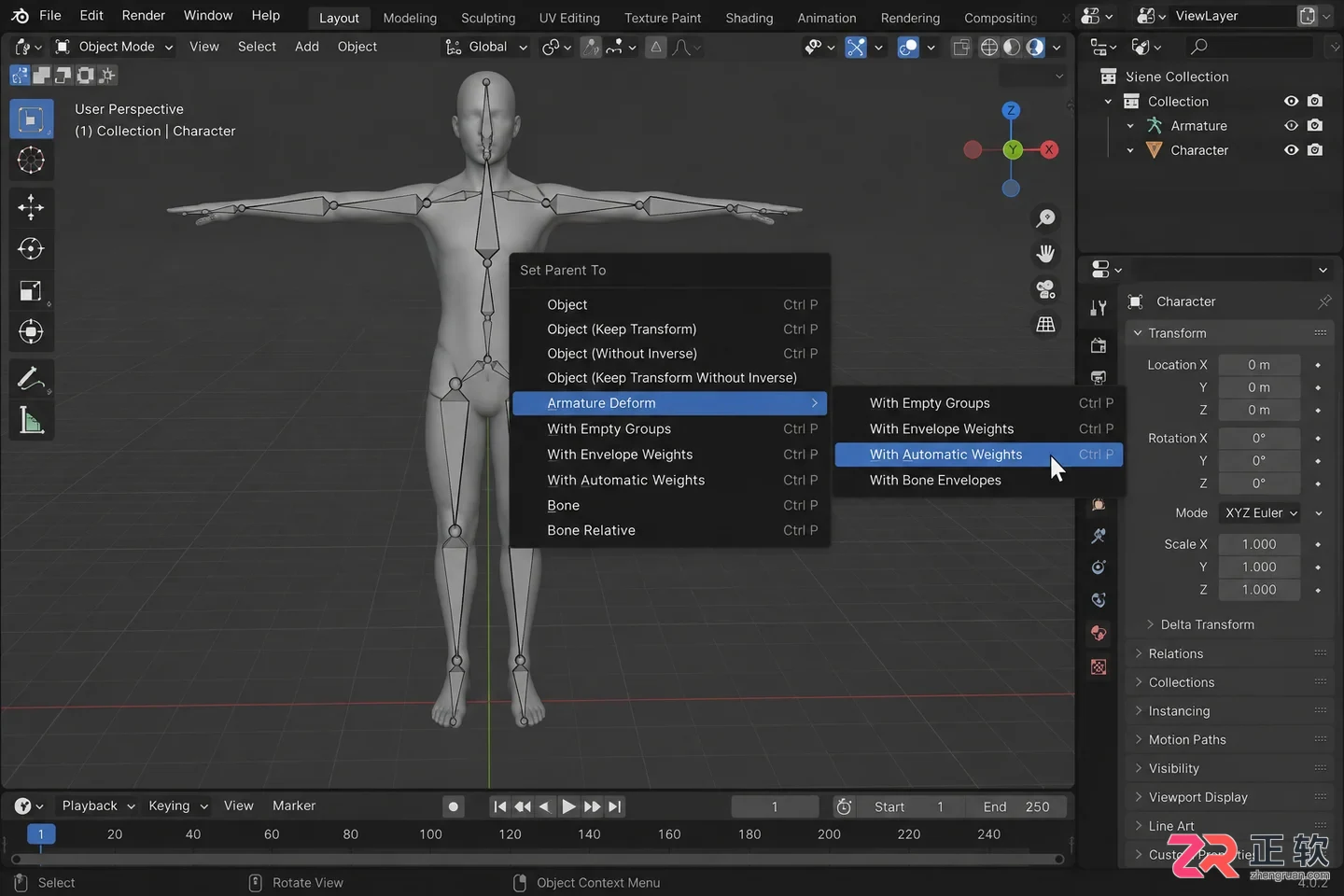
Task: Click the pan hand viewport gizmo
Action: click(1045, 254)
